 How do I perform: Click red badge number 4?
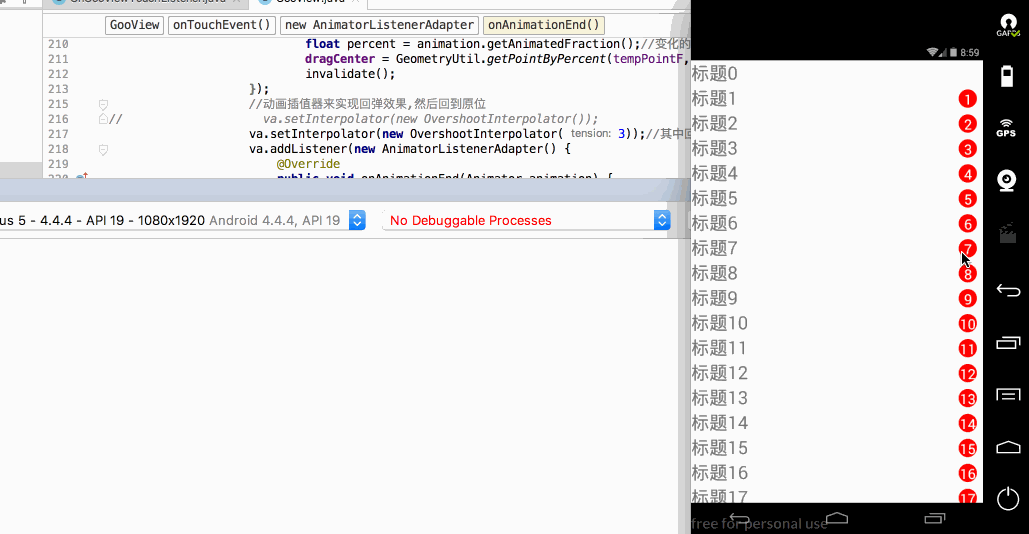pos(967,174)
